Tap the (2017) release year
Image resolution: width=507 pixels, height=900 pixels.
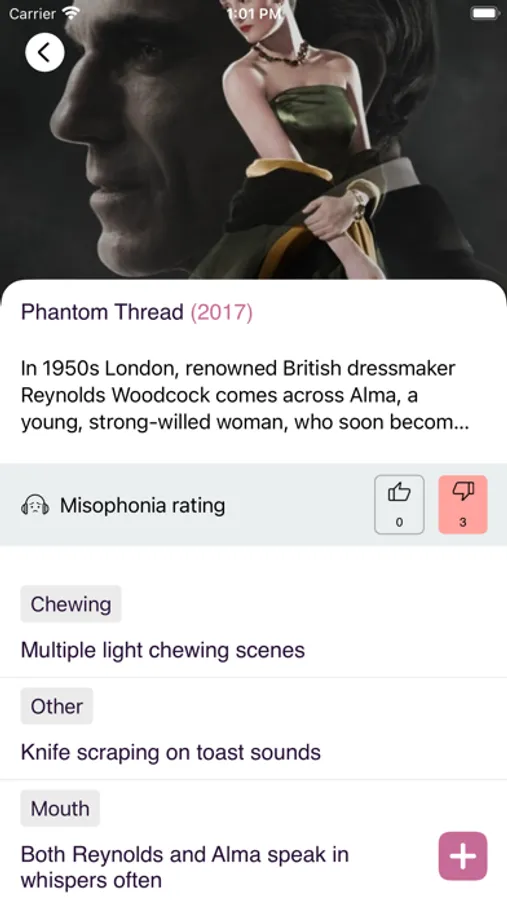221,312
